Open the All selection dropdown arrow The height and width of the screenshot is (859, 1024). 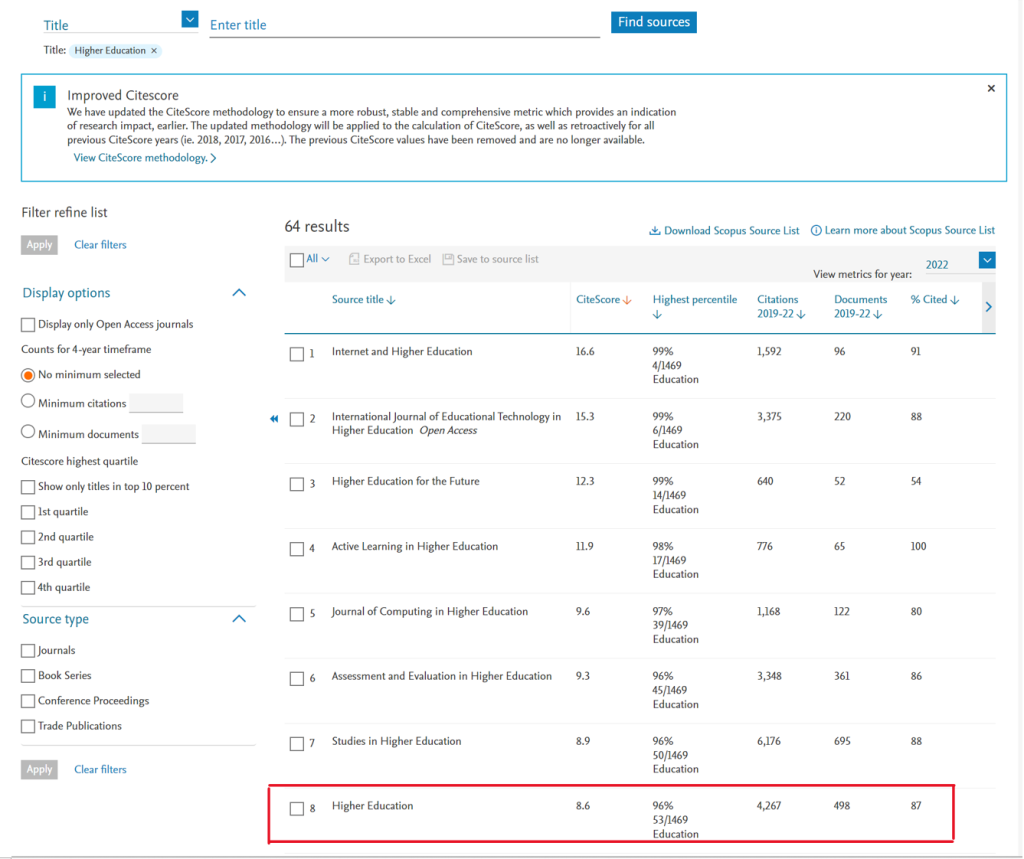325,259
